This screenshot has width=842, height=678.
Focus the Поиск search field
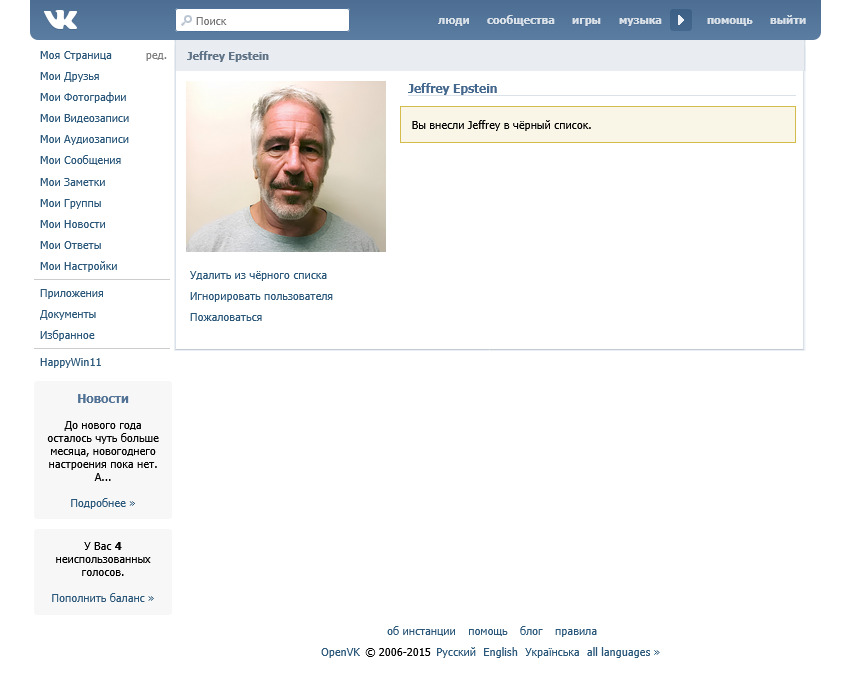click(263, 20)
